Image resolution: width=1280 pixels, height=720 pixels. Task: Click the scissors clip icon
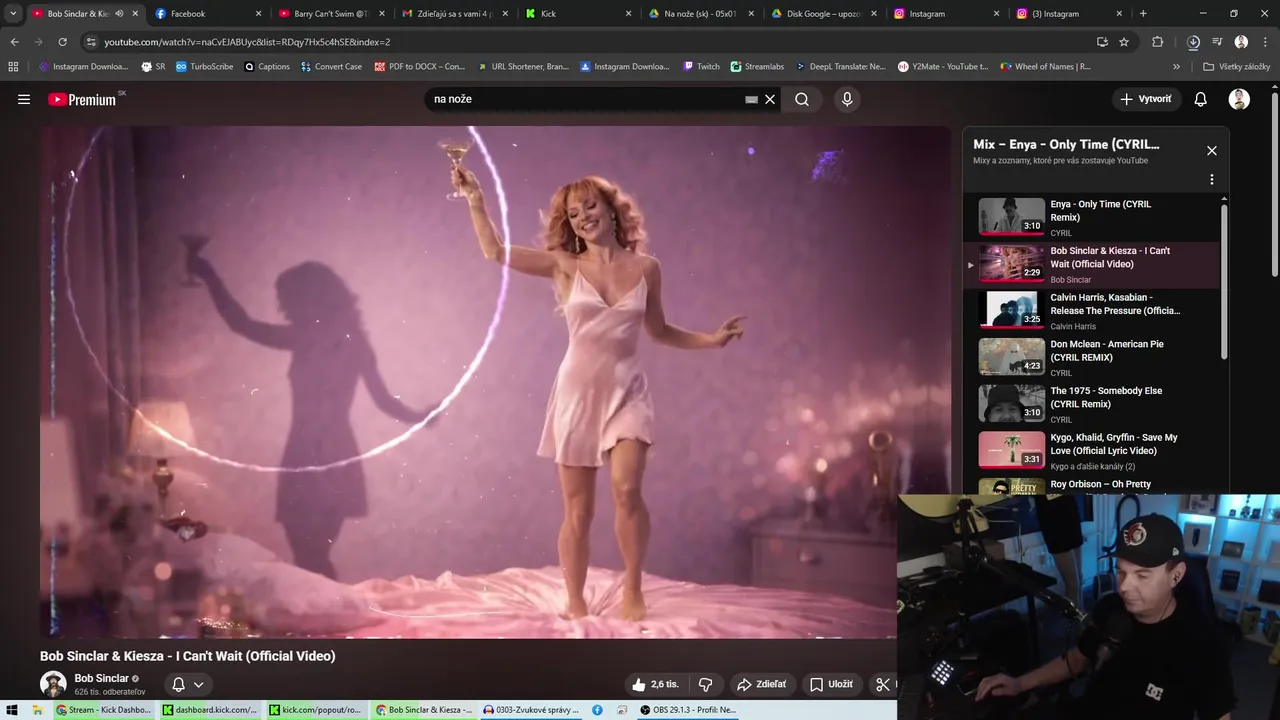[883, 684]
